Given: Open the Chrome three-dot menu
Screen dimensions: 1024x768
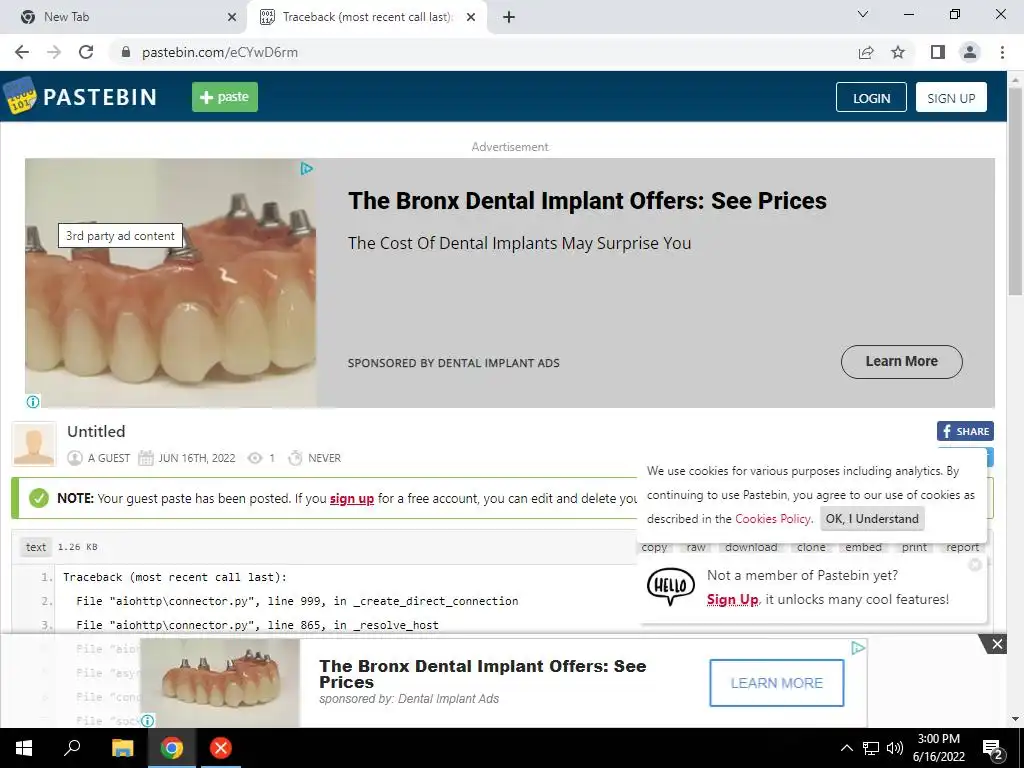Looking at the screenshot, I should pyautogui.click(x=1002, y=52).
